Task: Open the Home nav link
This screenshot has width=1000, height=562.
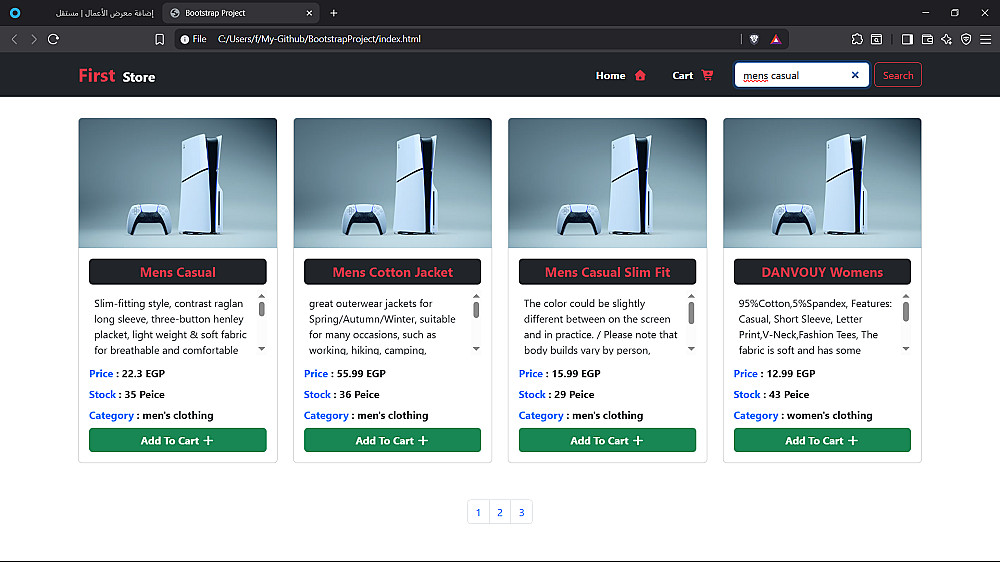Action: pyautogui.click(x=610, y=75)
